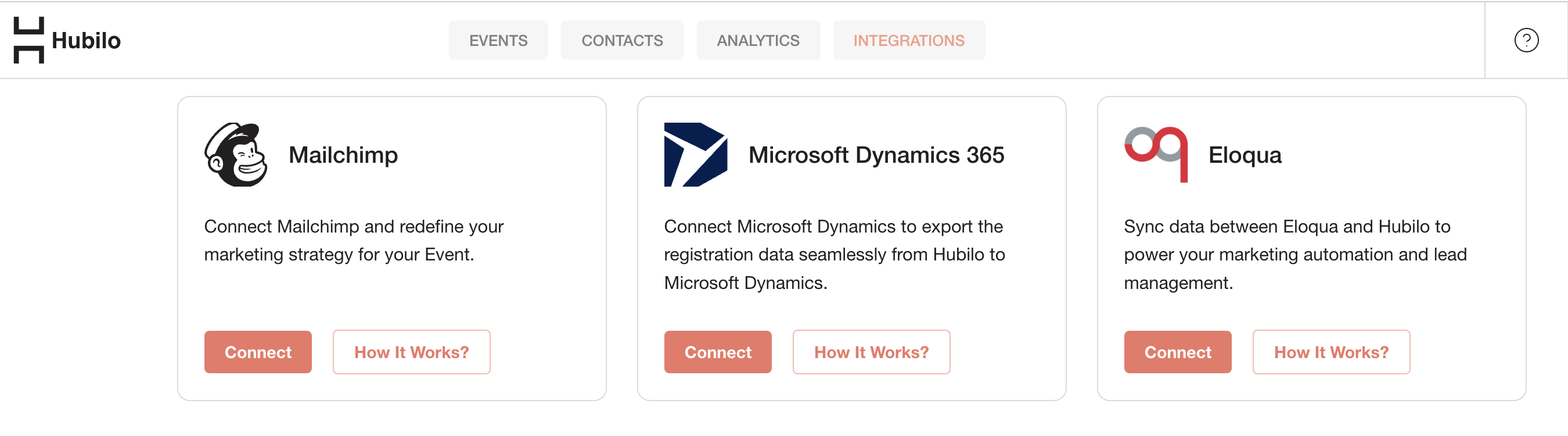The width and height of the screenshot is (1568, 436).
Task: Click the Mailchimp description text
Action: pos(354,241)
